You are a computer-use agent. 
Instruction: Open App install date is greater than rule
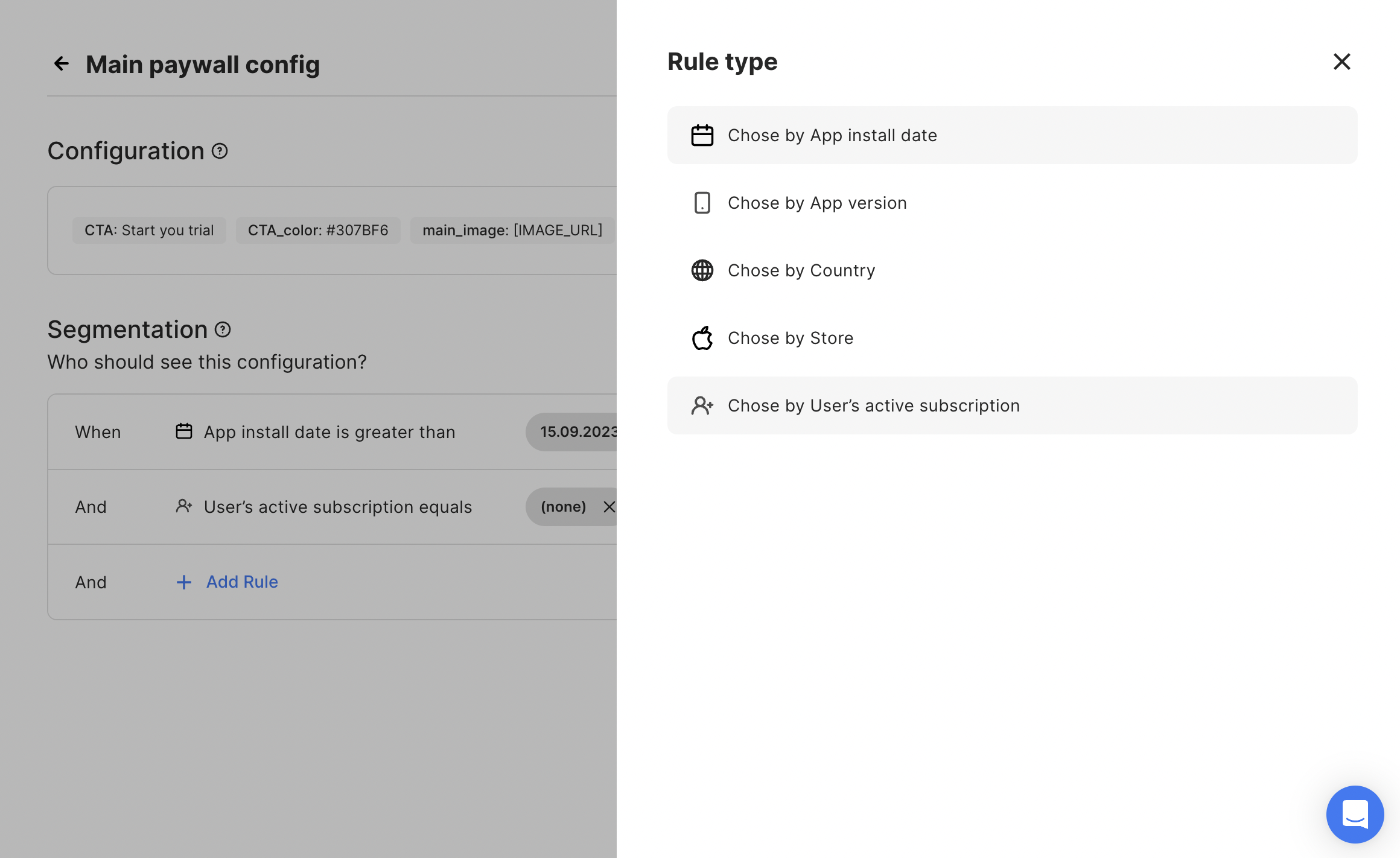pyautogui.click(x=329, y=432)
